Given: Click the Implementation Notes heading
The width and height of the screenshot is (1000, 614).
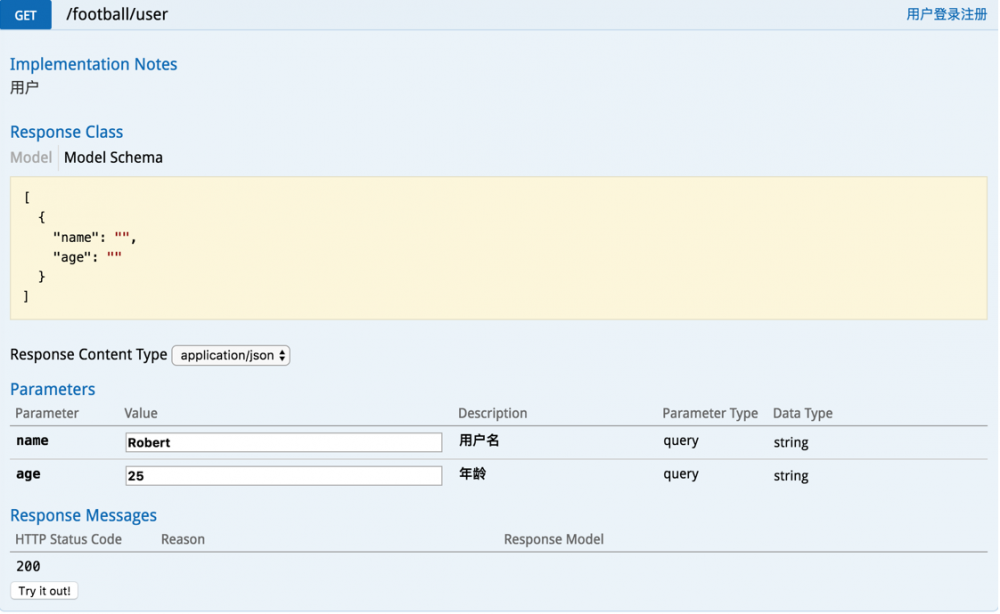Looking at the screenshot, I should 93,64.
